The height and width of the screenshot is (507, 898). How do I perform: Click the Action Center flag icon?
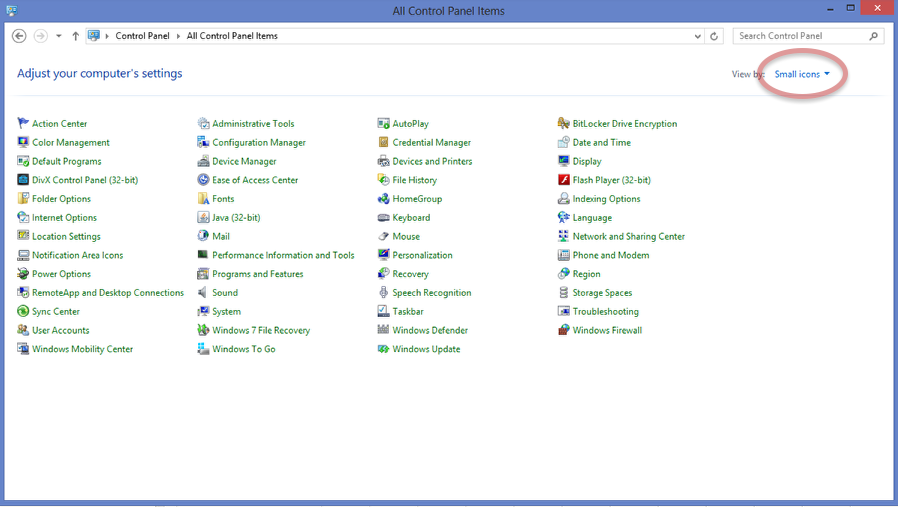[23, 123]
